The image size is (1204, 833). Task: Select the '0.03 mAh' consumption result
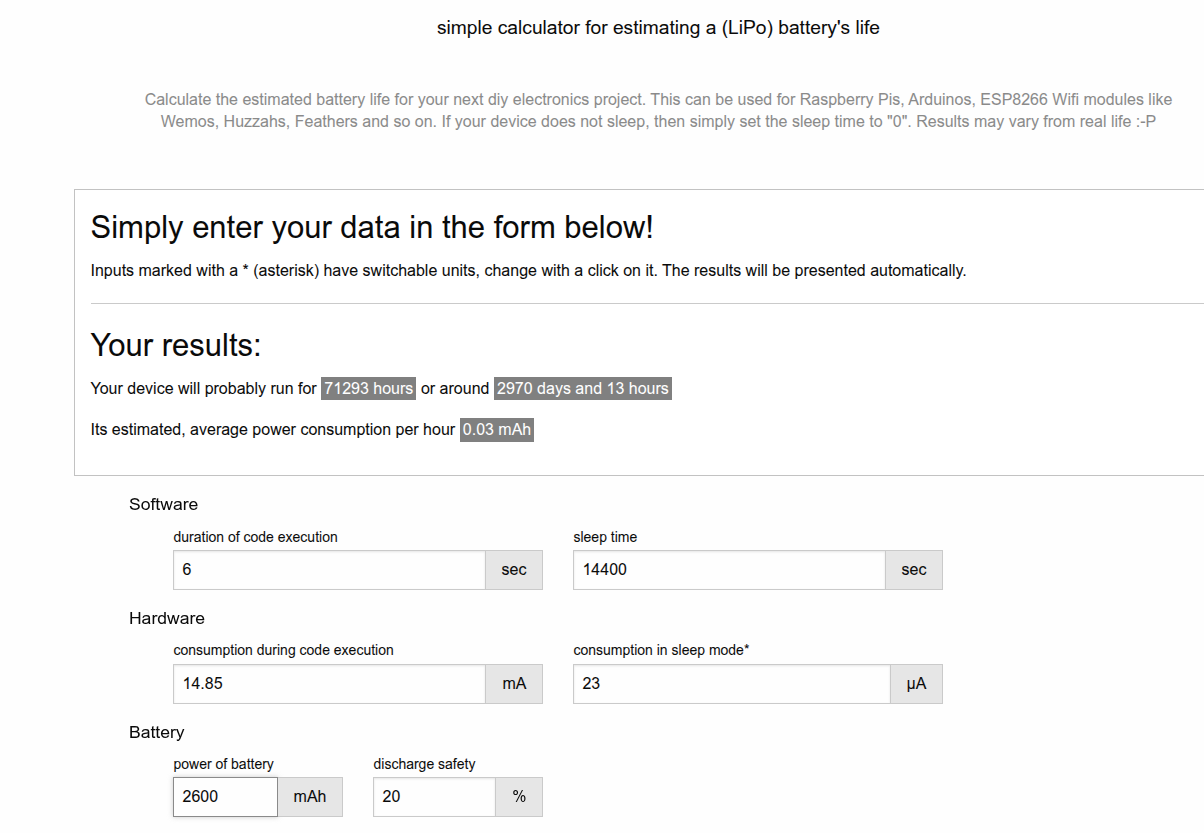pos(497,430)
